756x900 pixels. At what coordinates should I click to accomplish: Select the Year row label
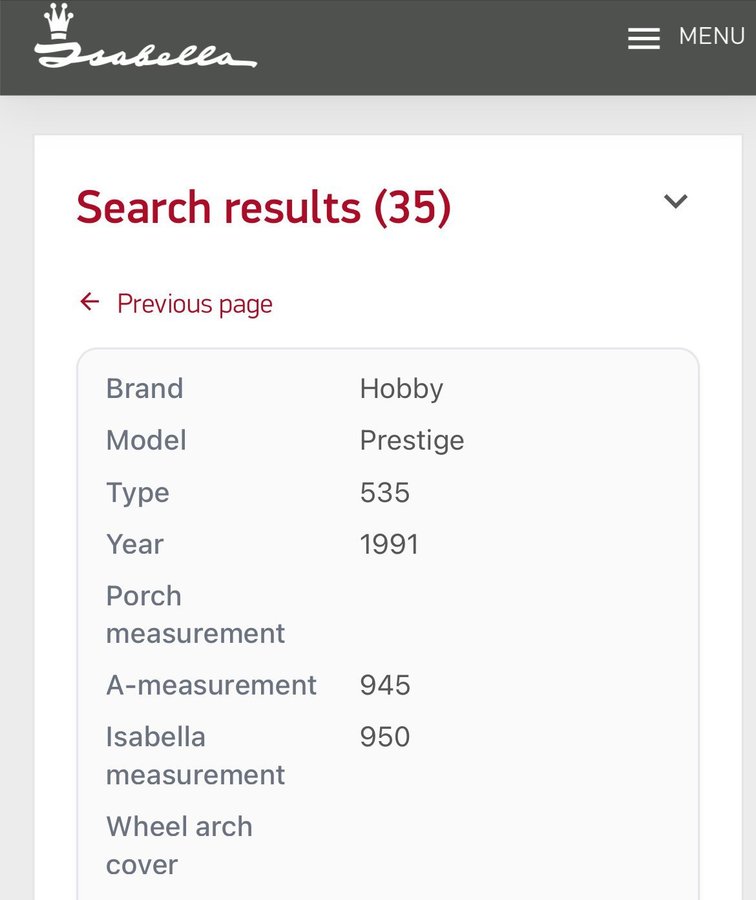click(135, 545)
